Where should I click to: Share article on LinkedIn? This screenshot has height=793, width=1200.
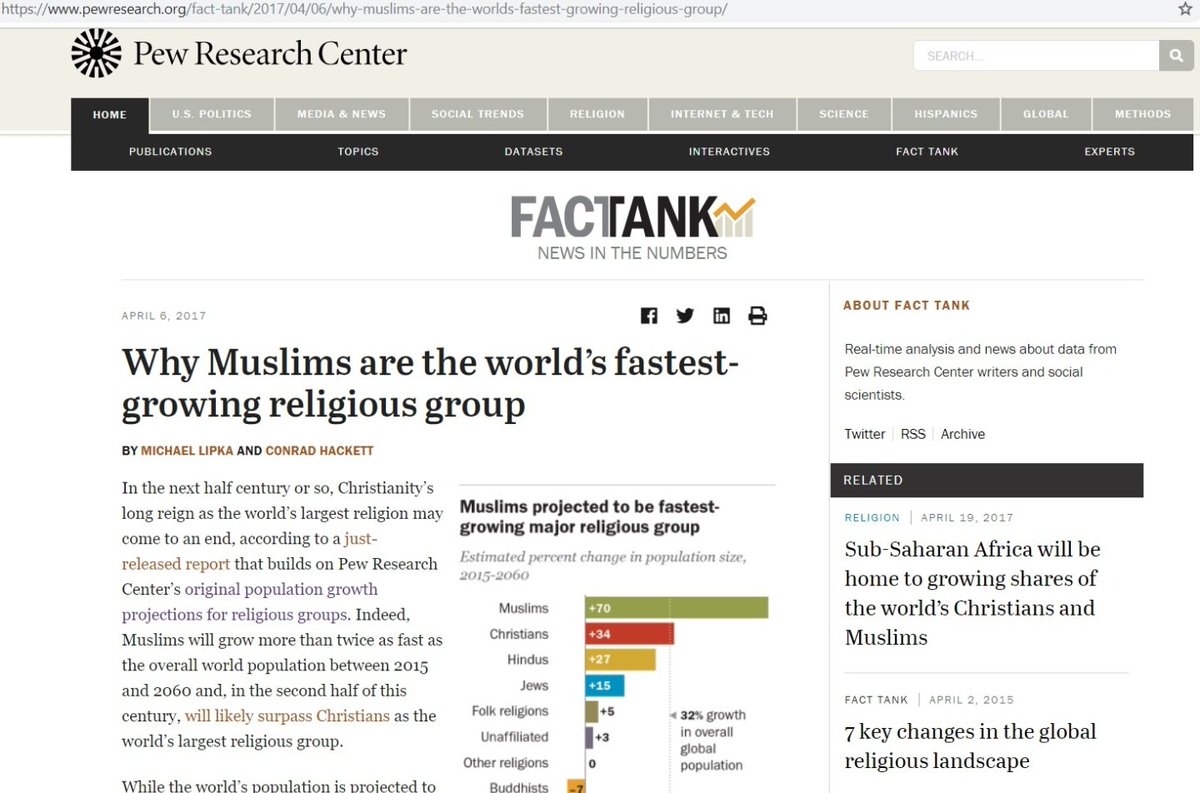tap(721, 316)
